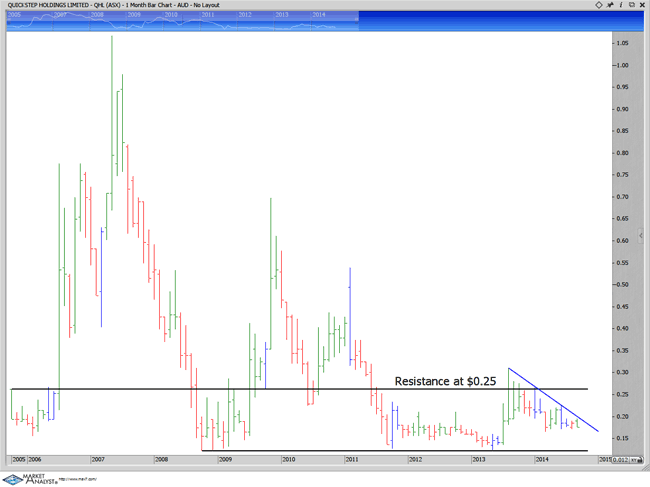Open chart information via the 'i' icon
This screenshot has height=487, width=650.
(x=621, y=5)
